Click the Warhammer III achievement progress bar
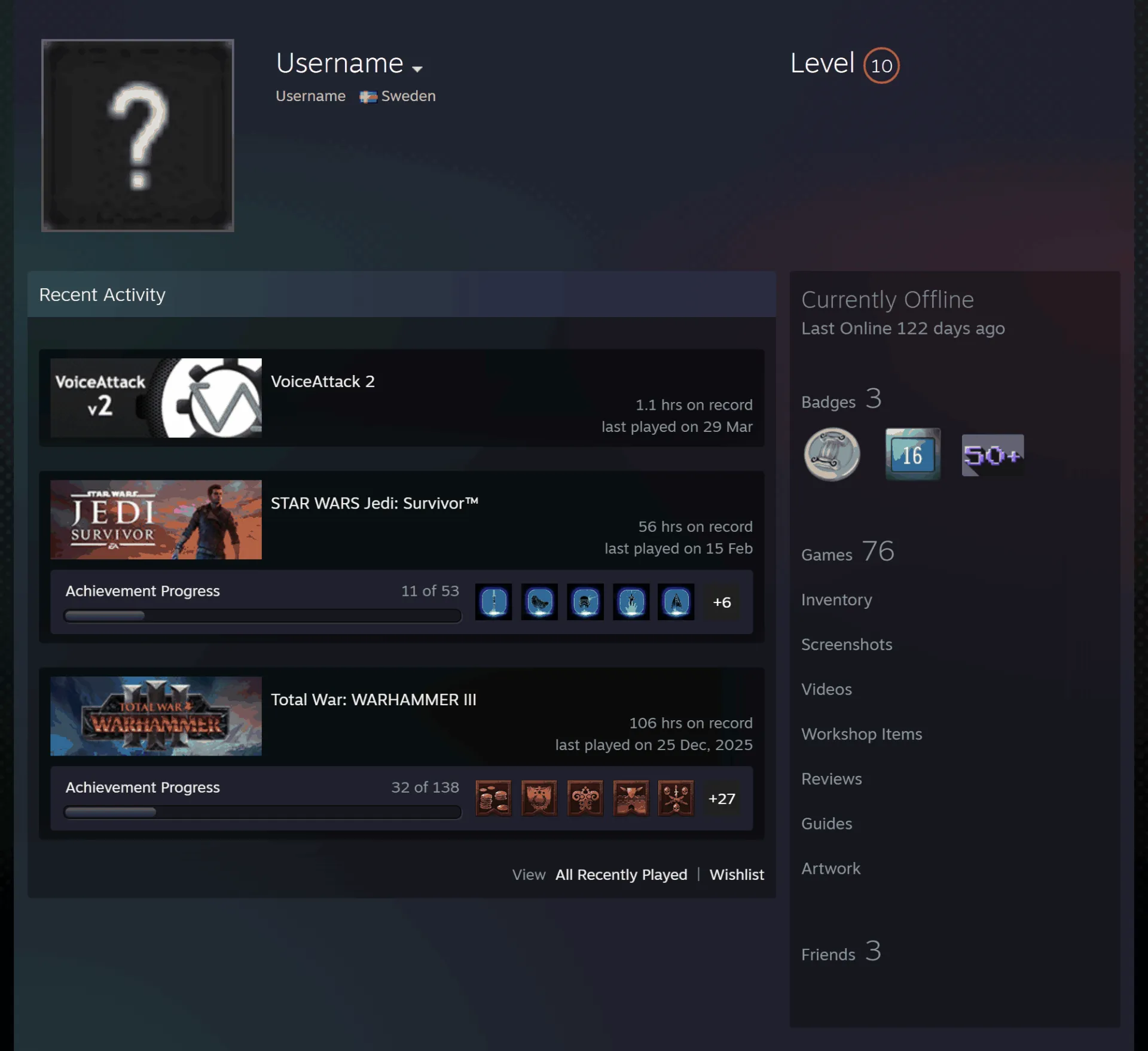The width and height of the screenshot is (1148, 1051). click(x=262, y=812)
